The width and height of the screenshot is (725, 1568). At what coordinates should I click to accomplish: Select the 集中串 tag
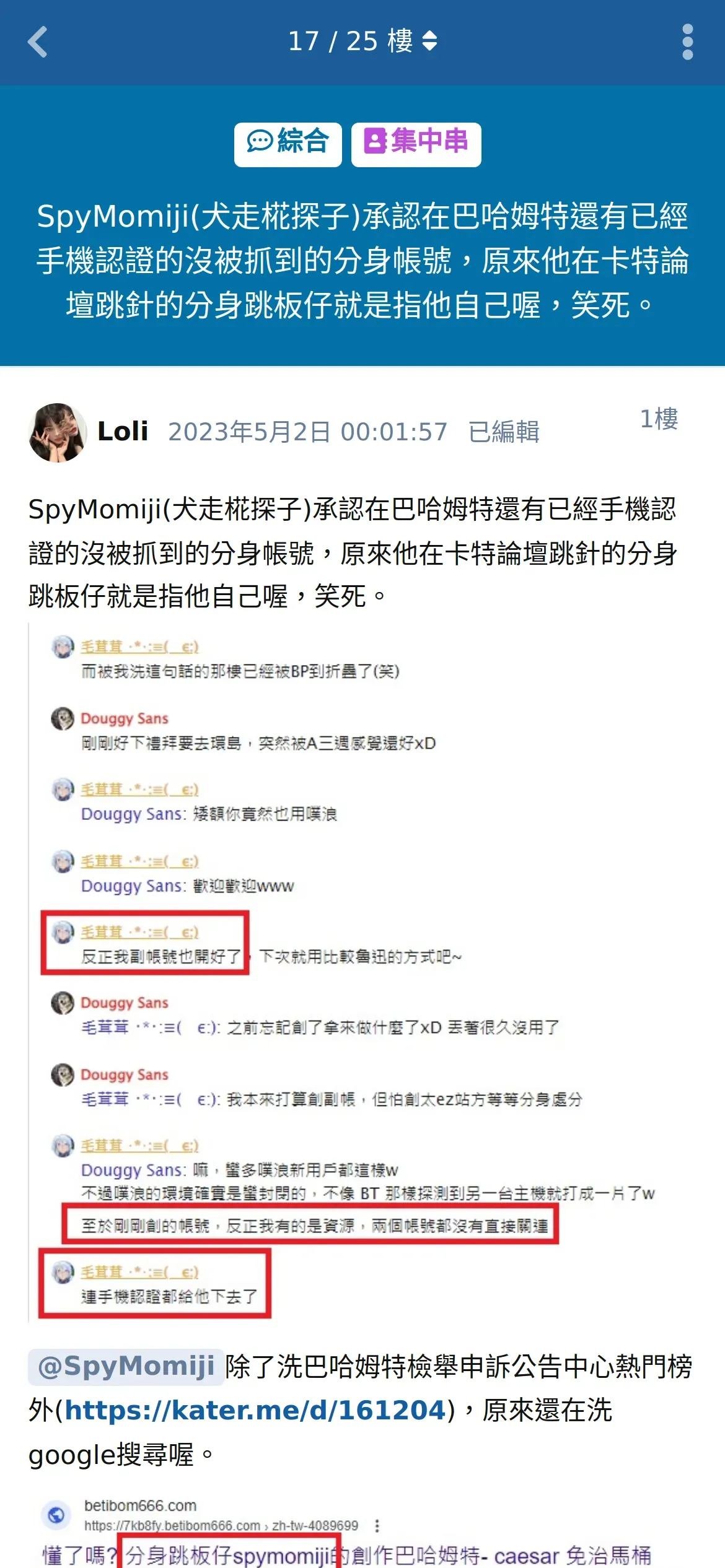(x=416, y=144)
